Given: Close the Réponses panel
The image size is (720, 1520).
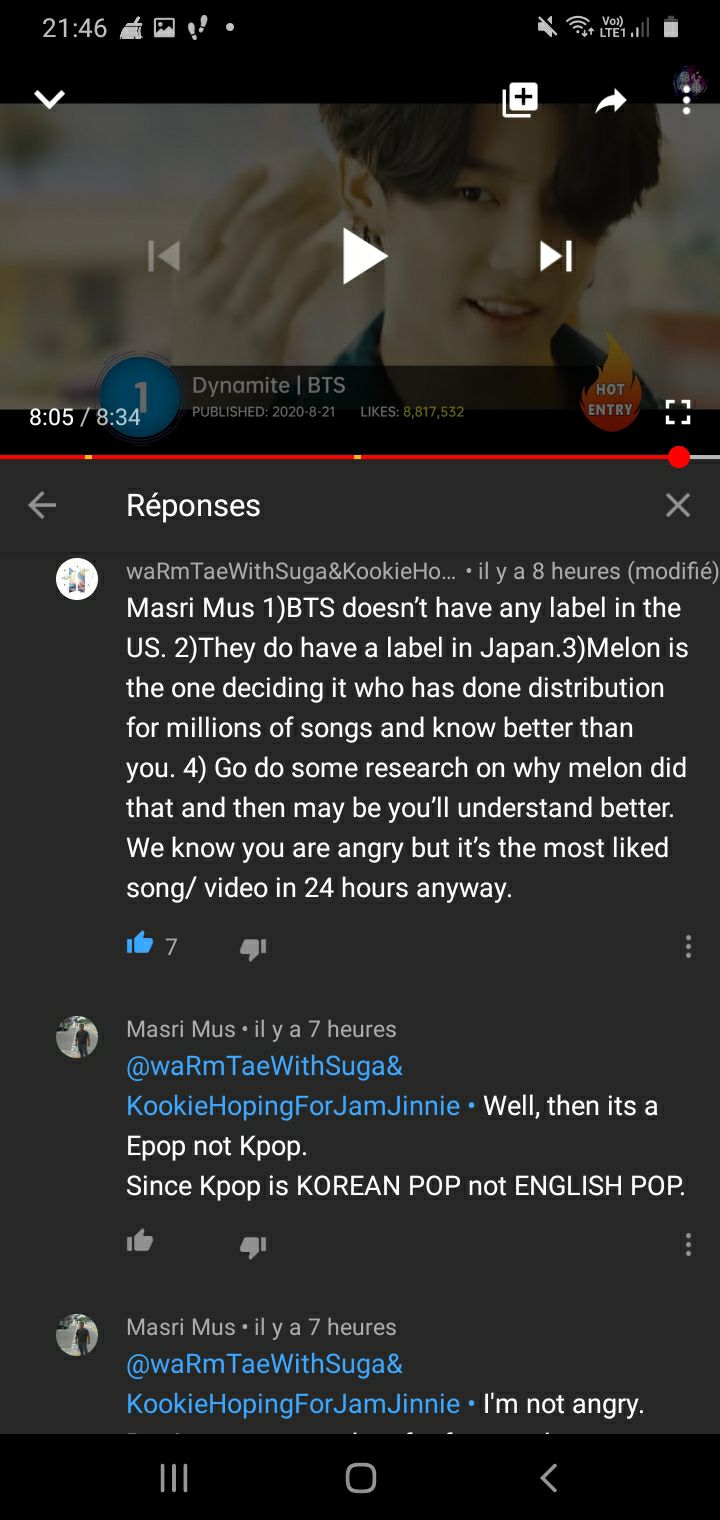Looking at the screenshot, I should pos(678,505).
